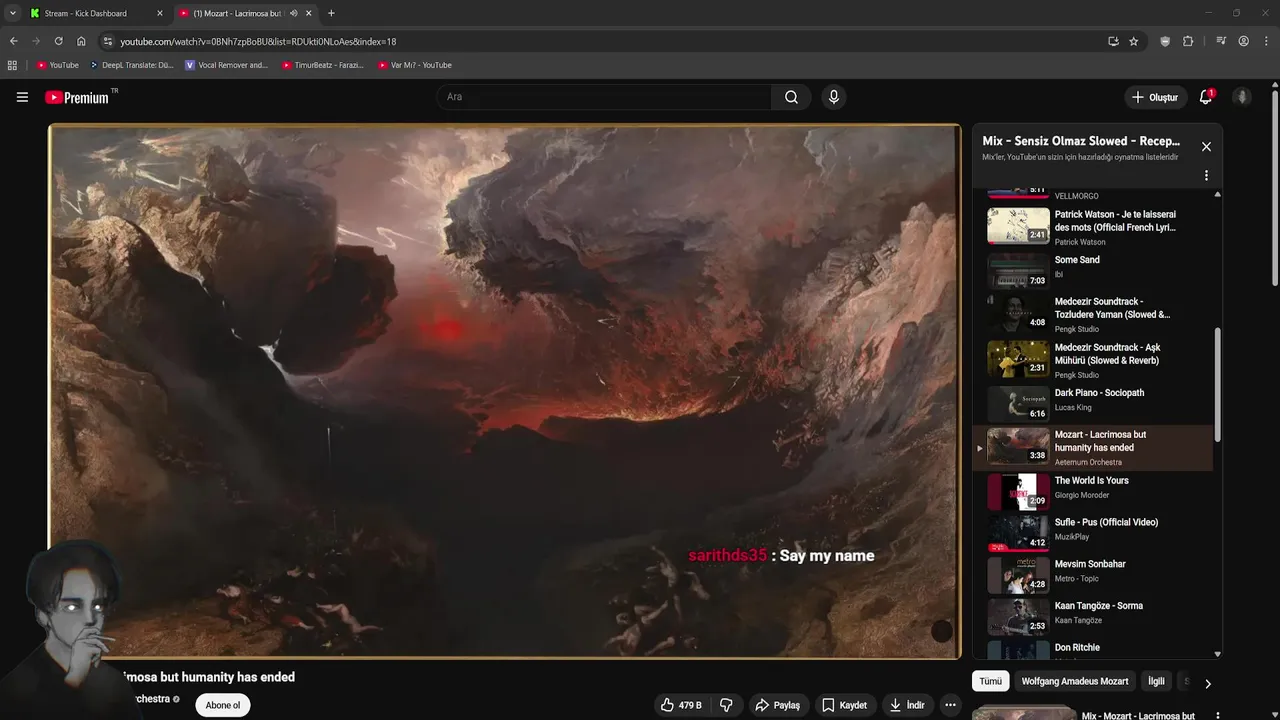This screenshot has width=1280, height=720.
Task: Open the tab search dropdown
Action: click(12, 13)
